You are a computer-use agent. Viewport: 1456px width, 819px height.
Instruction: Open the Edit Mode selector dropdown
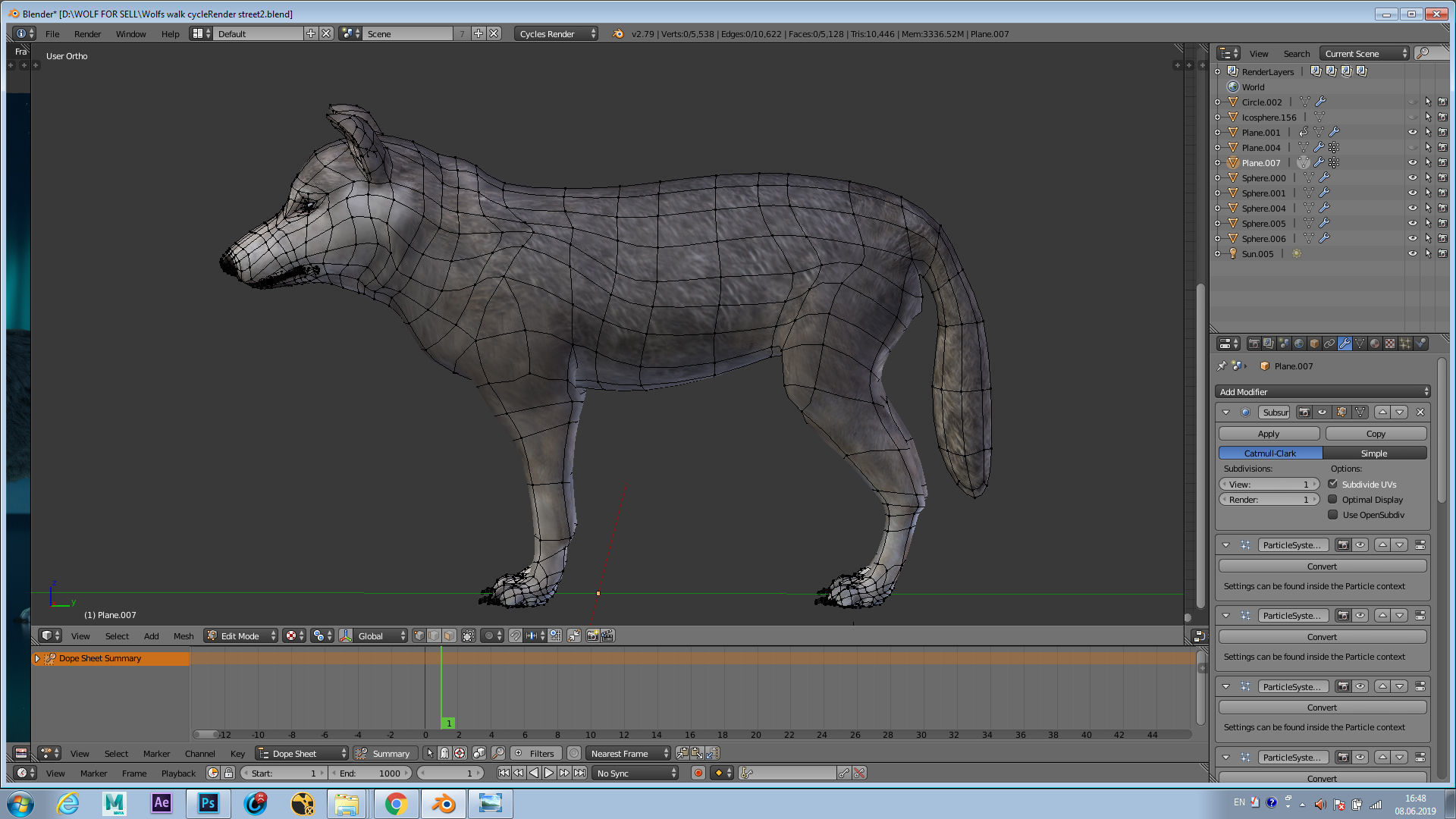(241, 636)
